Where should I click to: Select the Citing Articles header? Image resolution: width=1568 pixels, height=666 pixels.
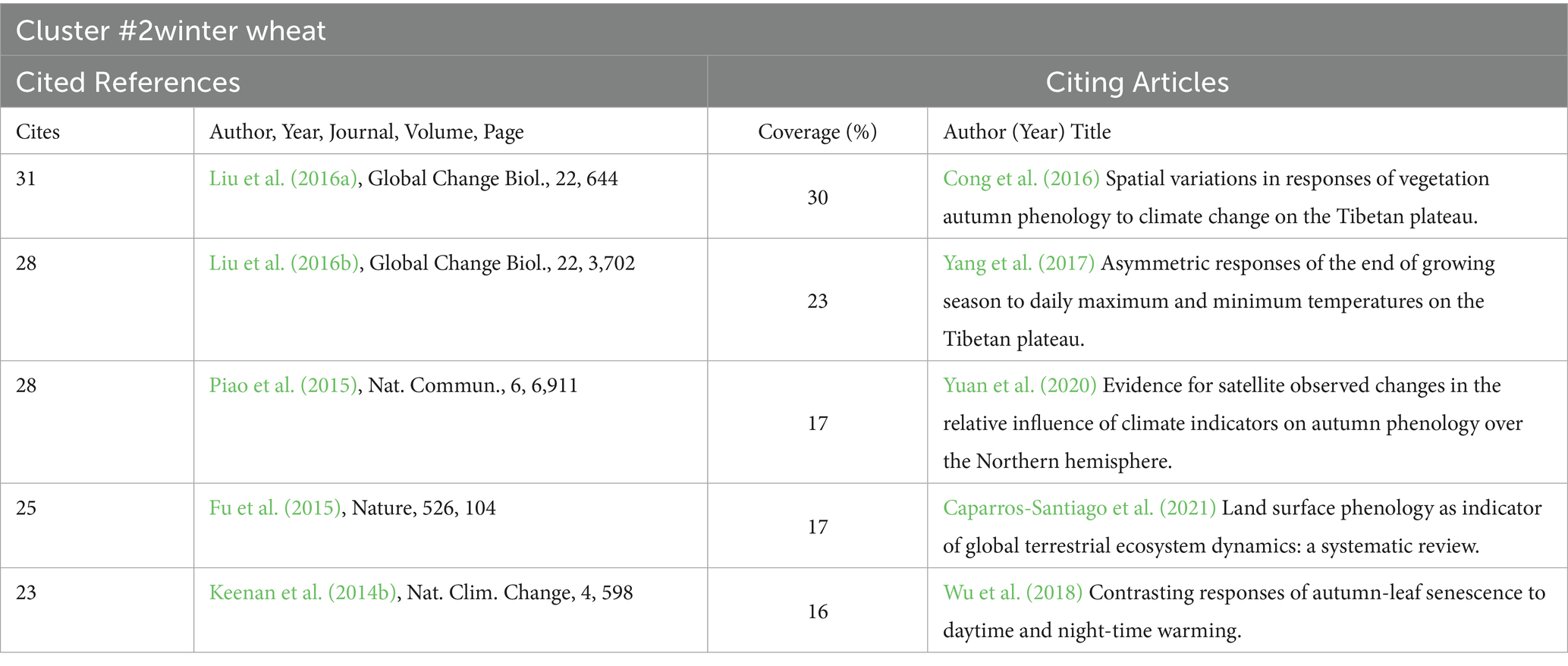pos(1136,82)
